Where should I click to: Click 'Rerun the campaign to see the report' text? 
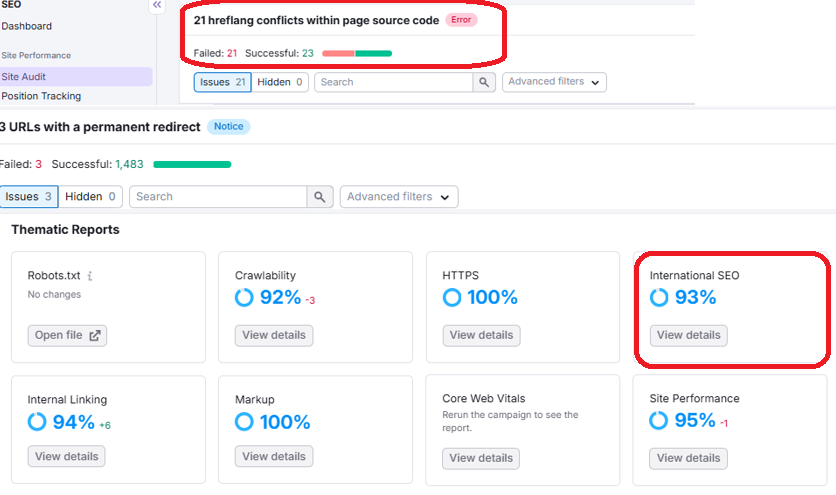coord(510,421)
